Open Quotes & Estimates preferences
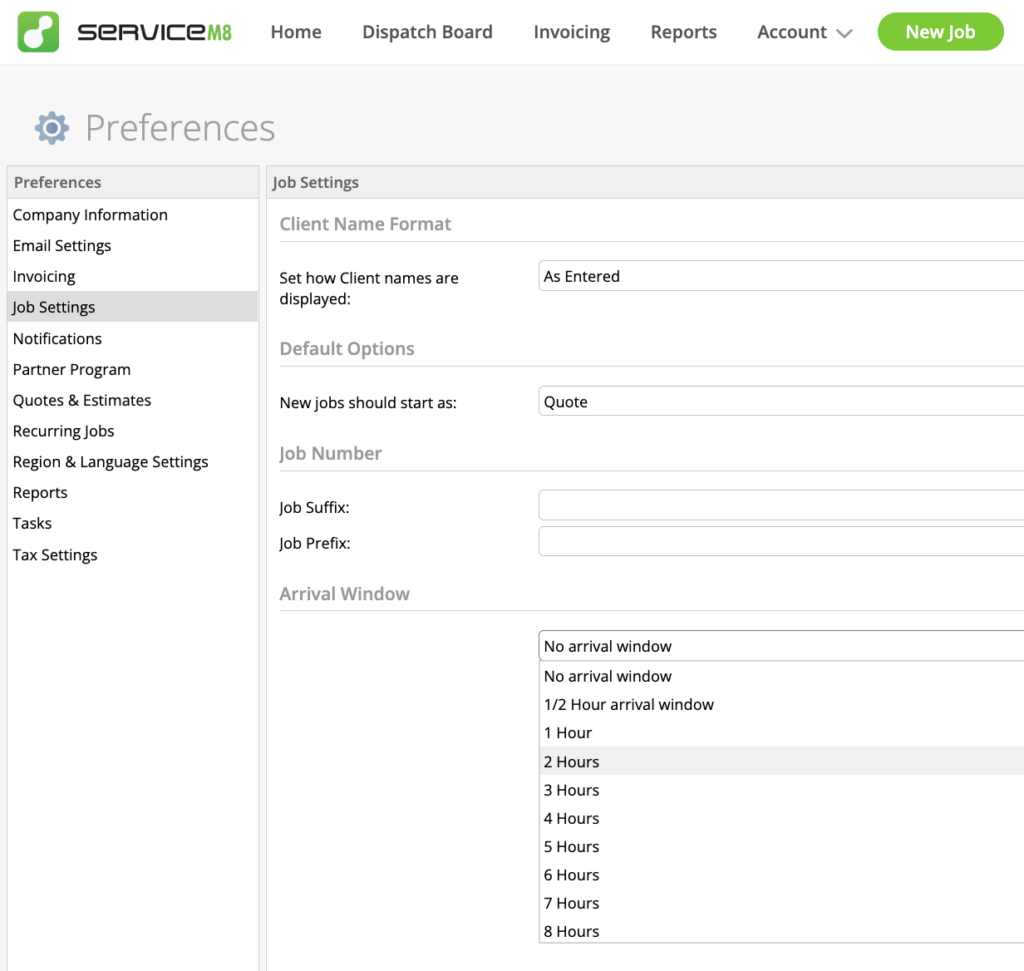The height and width of the screenshot is (971, 1024). [82, 400]
